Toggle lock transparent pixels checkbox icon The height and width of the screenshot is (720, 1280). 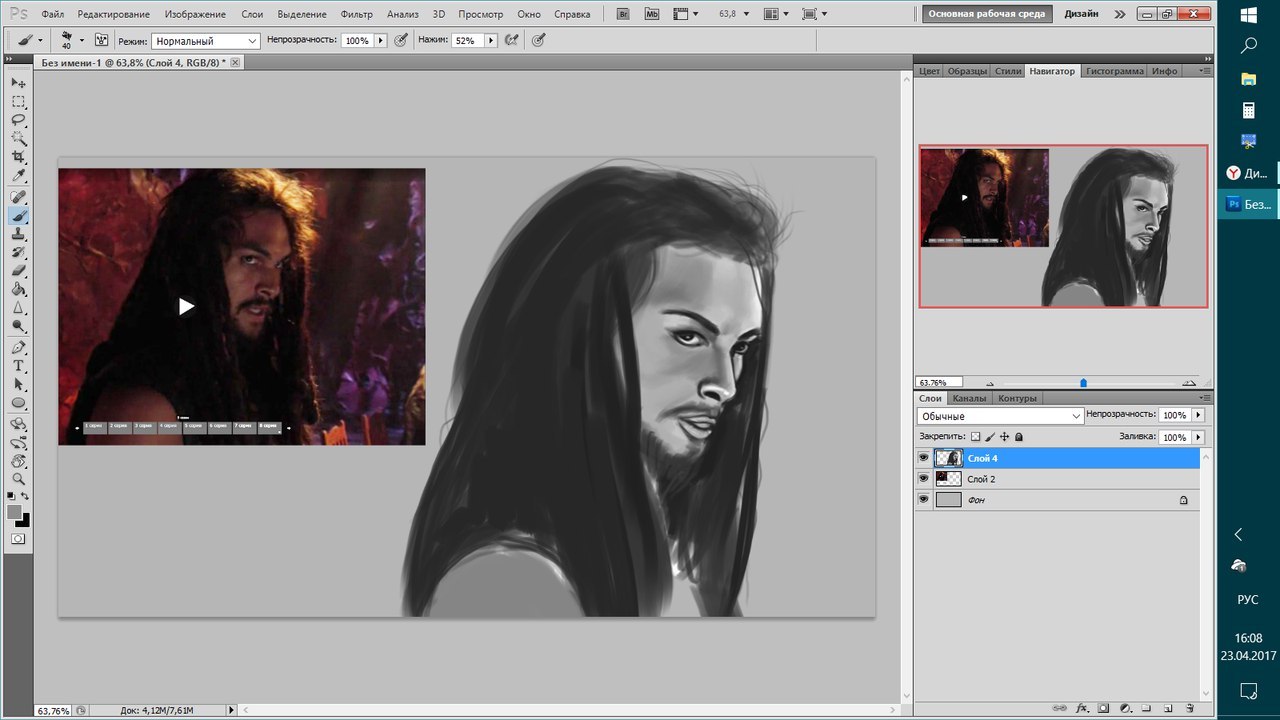pos(976,437)
